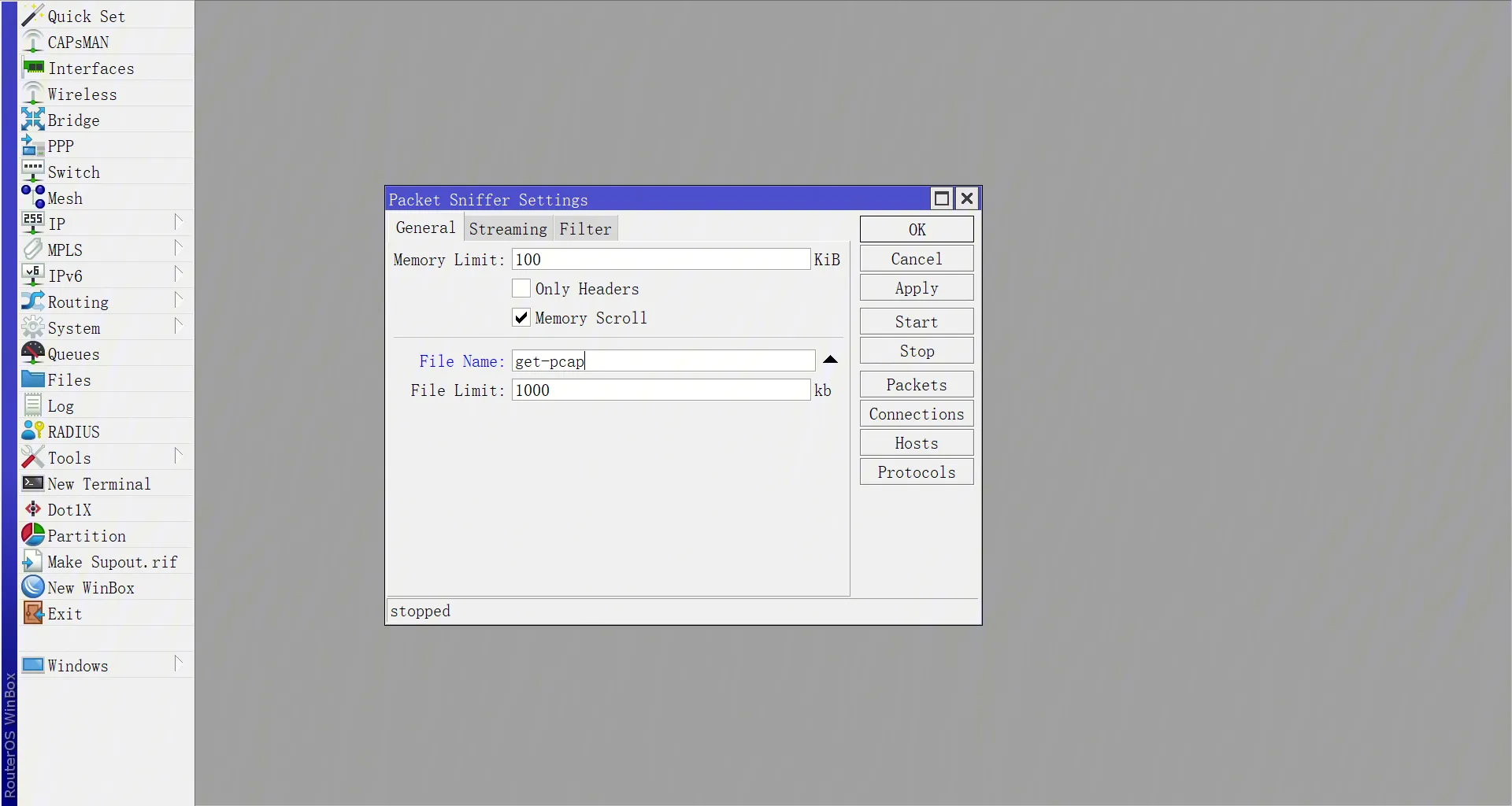Expand the Routing submenu arrow
The width and height of the screenshot is (1512, 806).
click(x=178, y=301)
